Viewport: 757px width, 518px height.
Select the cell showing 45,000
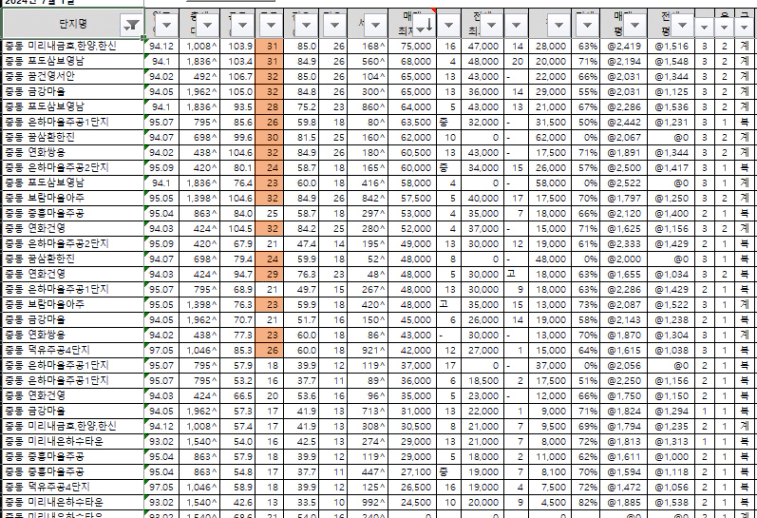pyautogui.click(x=412, y=320)
